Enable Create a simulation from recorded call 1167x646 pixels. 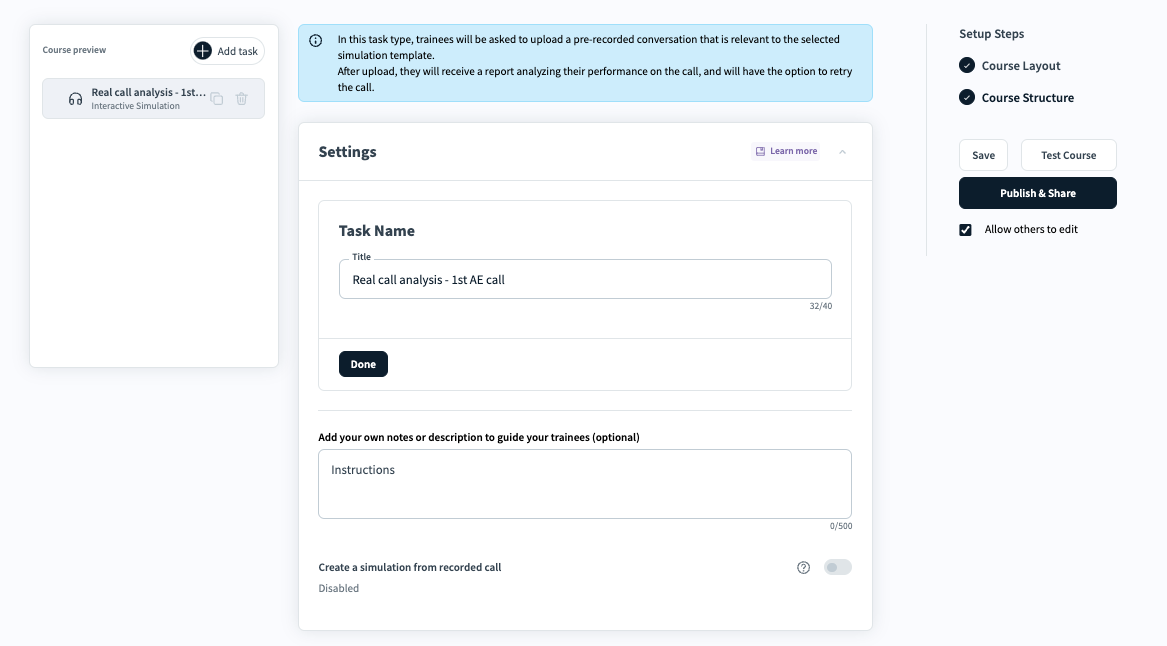point(837,568)
